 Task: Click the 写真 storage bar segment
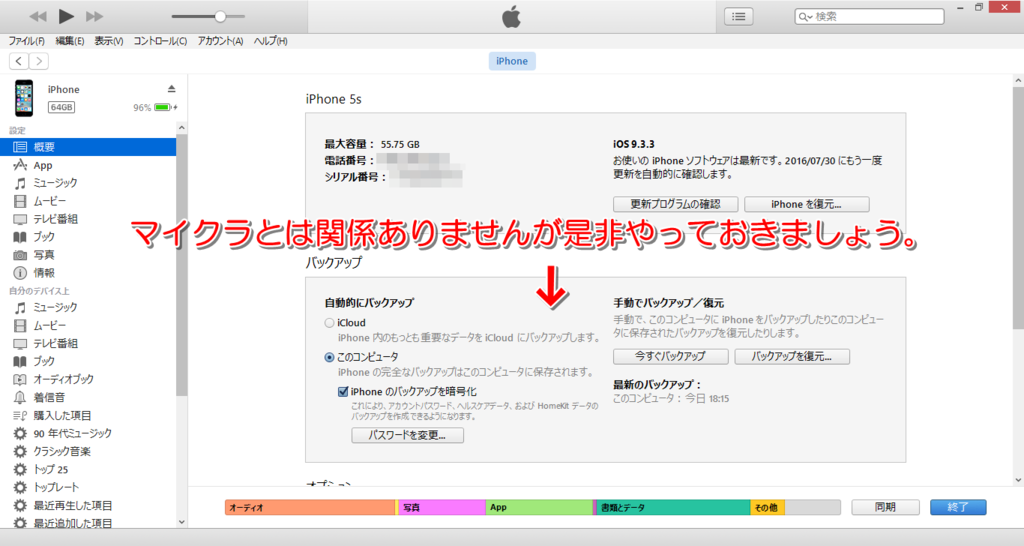tap(442, 507)
